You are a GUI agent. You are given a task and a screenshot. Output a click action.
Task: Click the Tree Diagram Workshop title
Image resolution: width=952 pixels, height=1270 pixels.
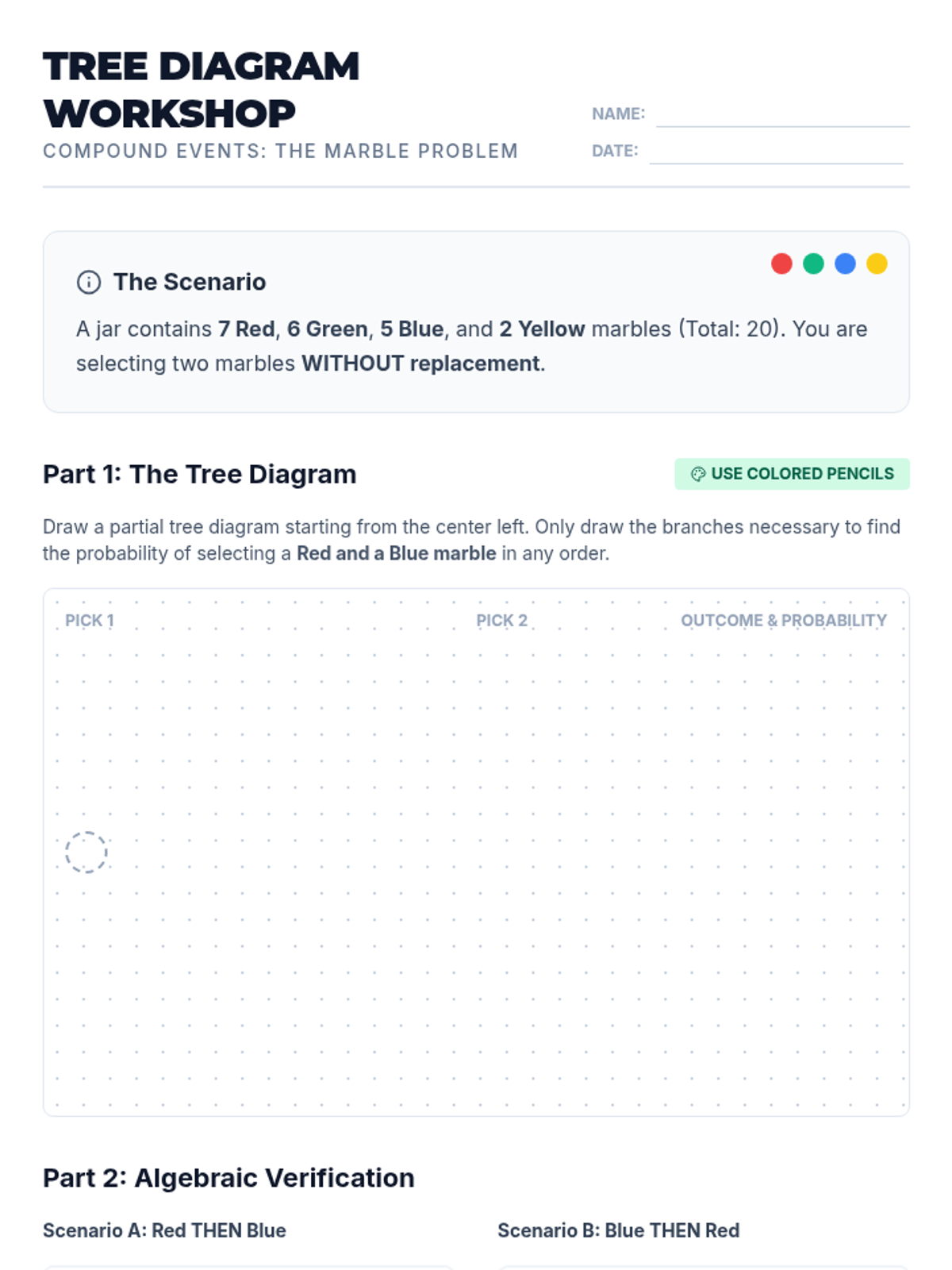click(x=201, y=90)
